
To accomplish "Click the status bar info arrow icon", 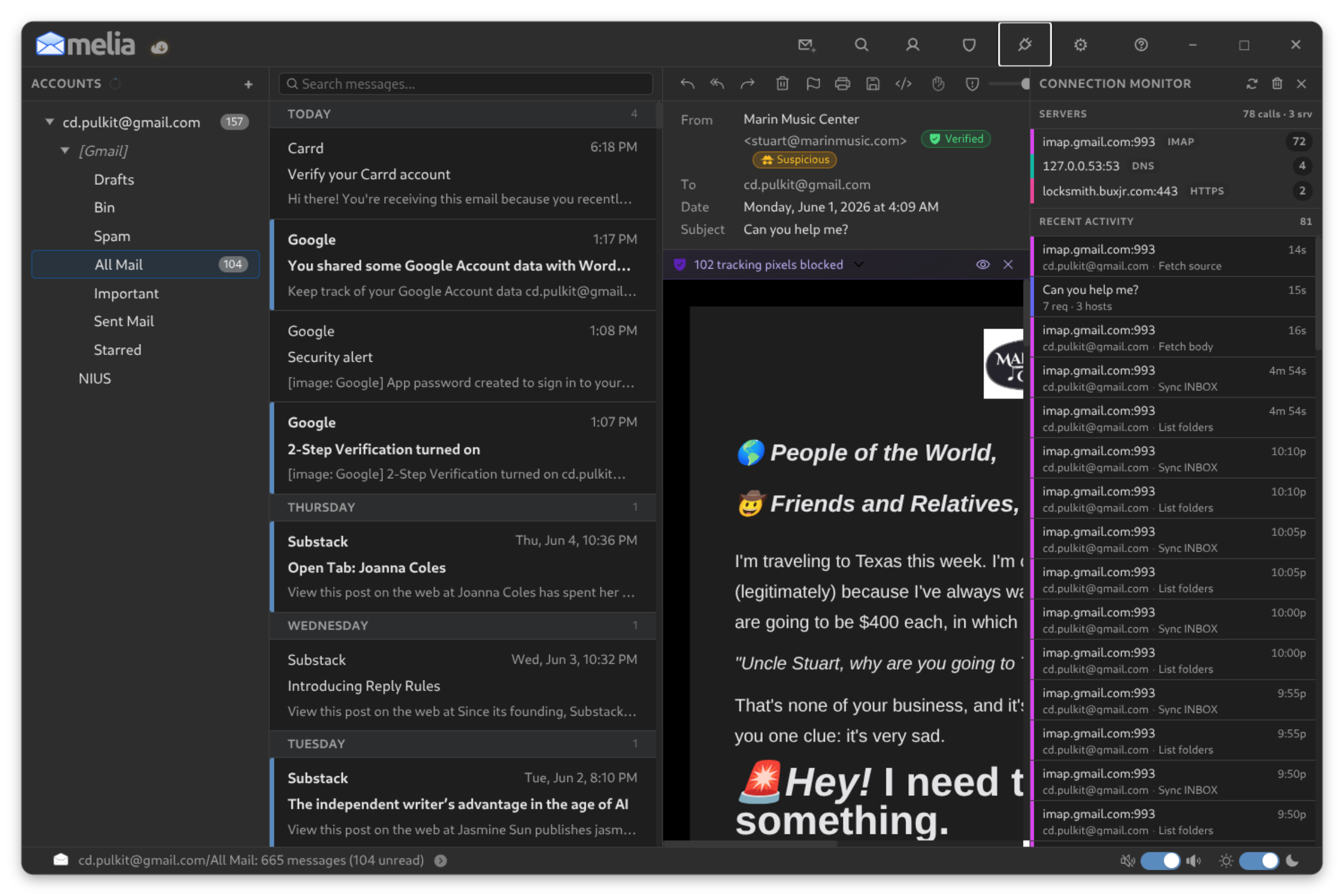I will [x=441, y=861].
